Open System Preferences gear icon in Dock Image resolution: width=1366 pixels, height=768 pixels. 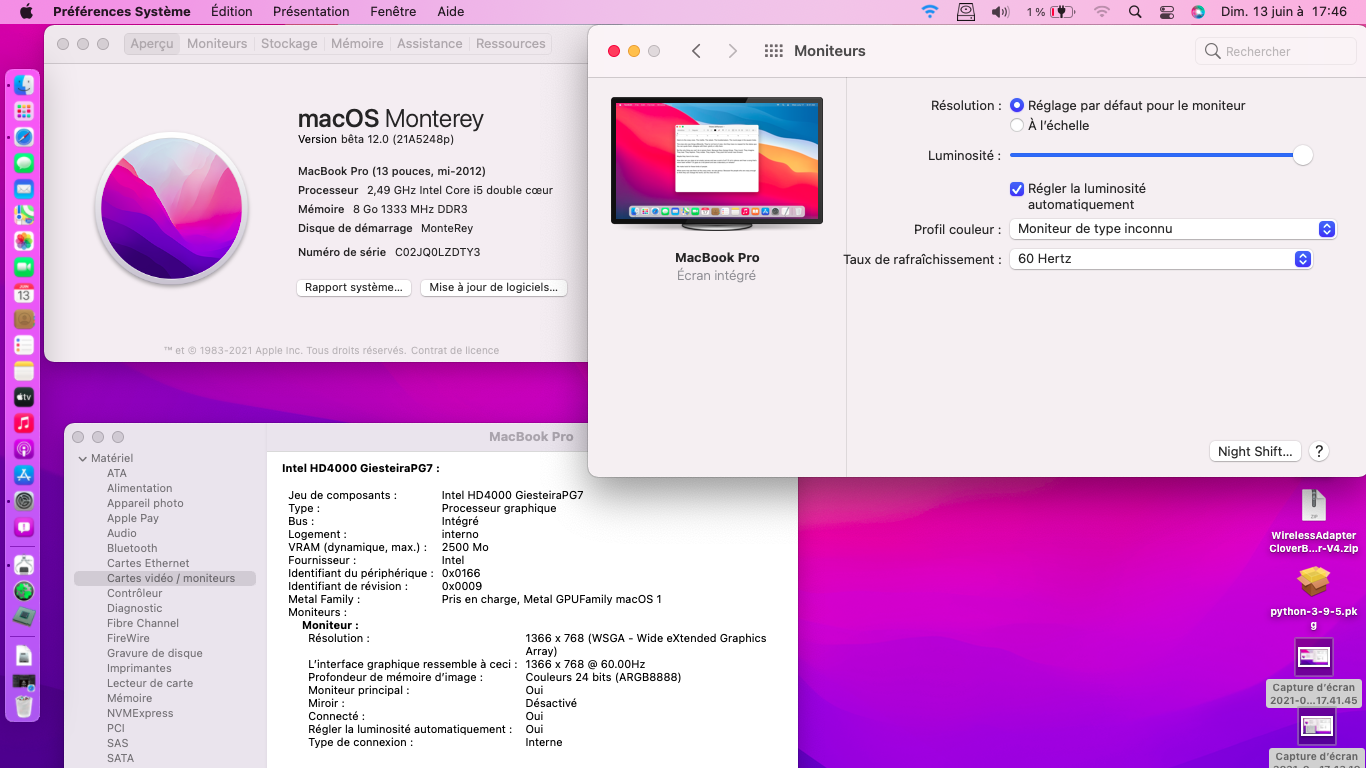(24, 501)
